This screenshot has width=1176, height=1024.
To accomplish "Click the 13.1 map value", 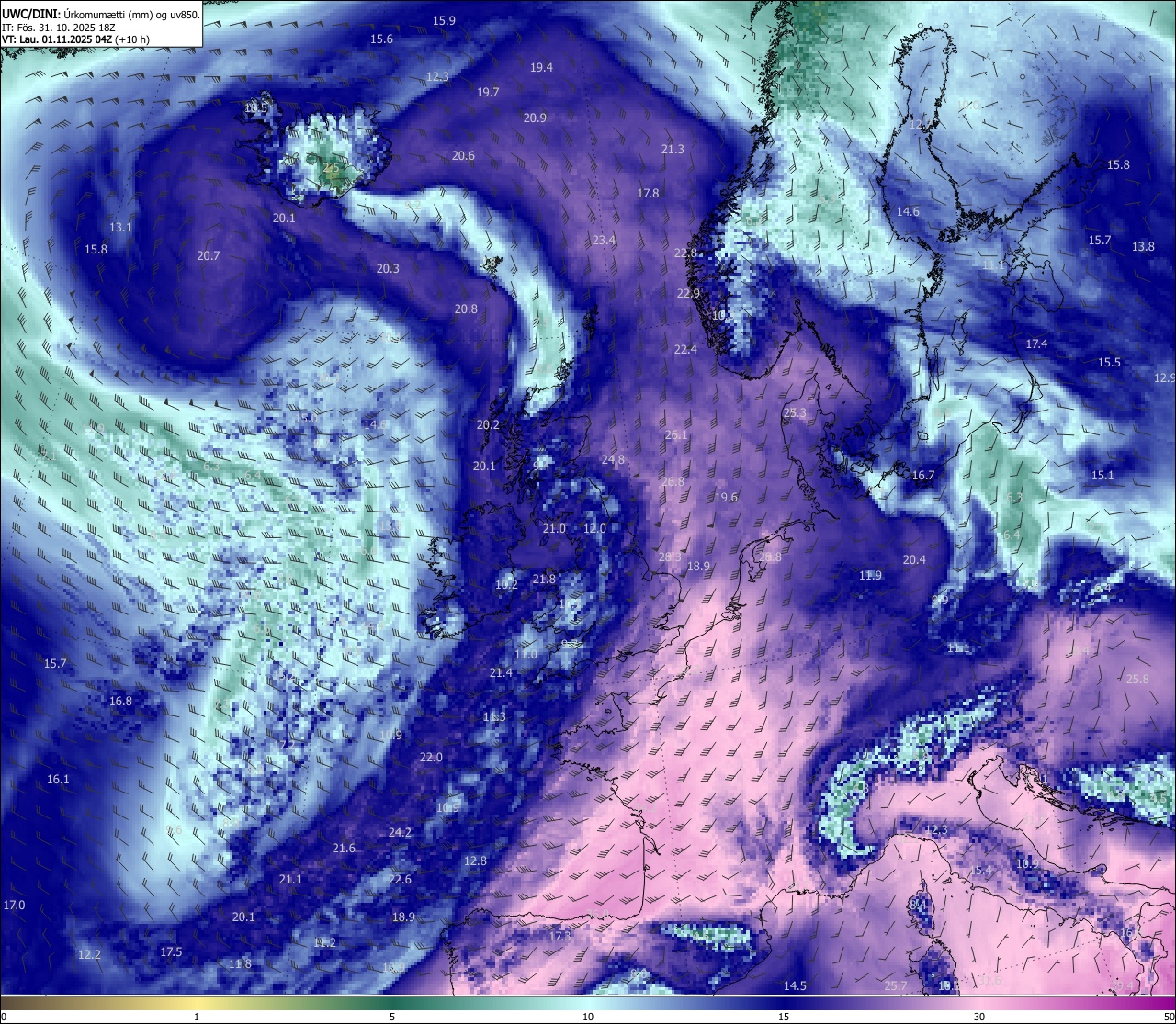I will (120, 227).
